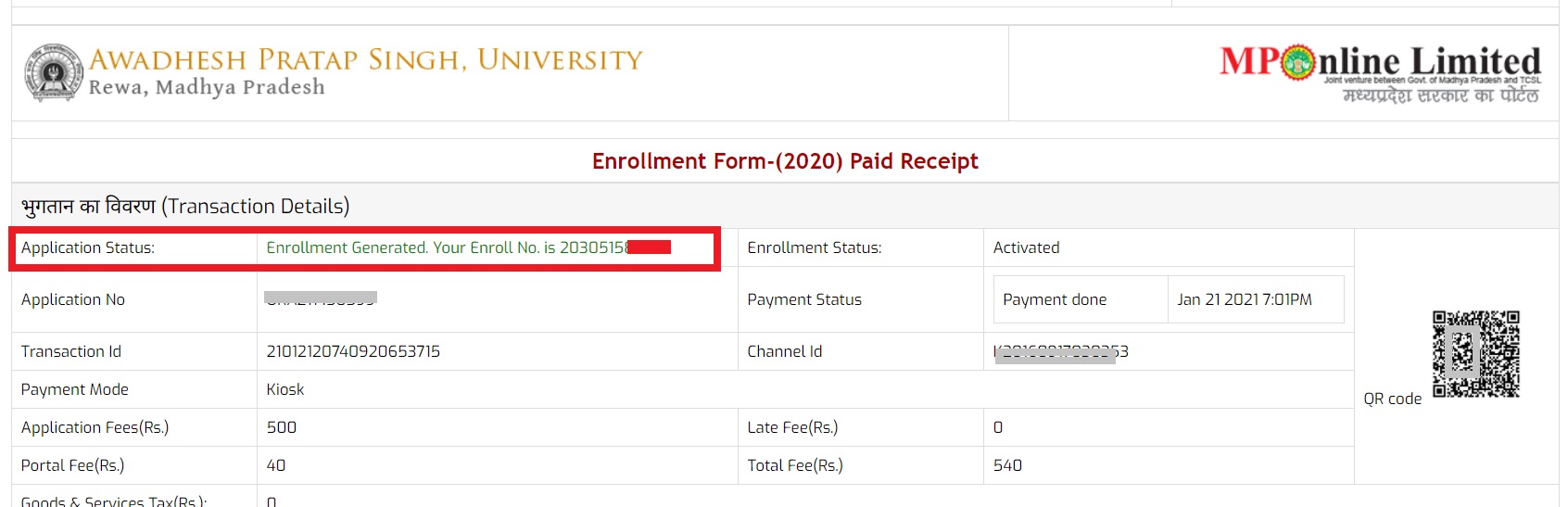Click the Channel Id label

[x=785, y=351]
